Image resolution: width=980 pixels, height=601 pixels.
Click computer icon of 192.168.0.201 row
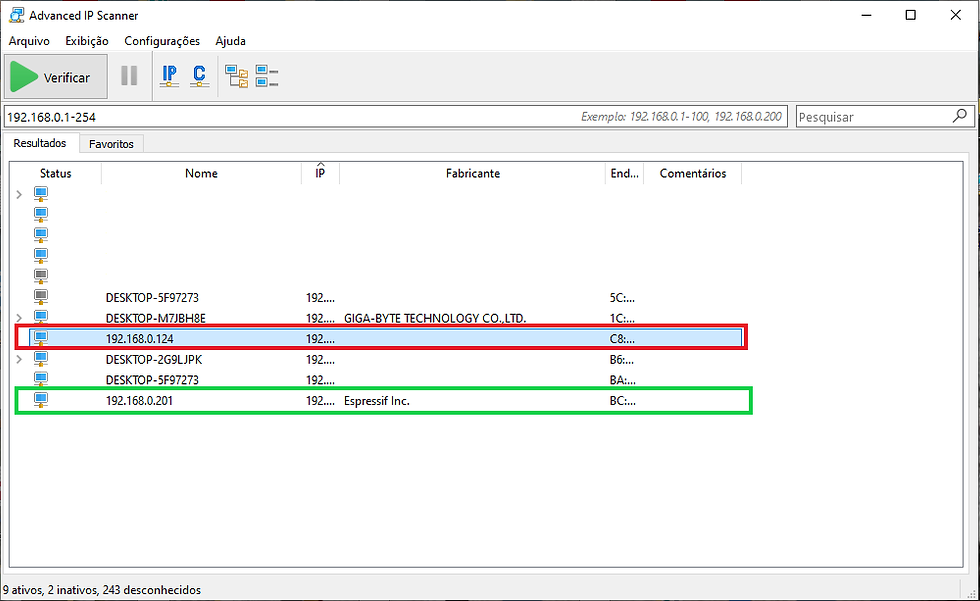41,400
